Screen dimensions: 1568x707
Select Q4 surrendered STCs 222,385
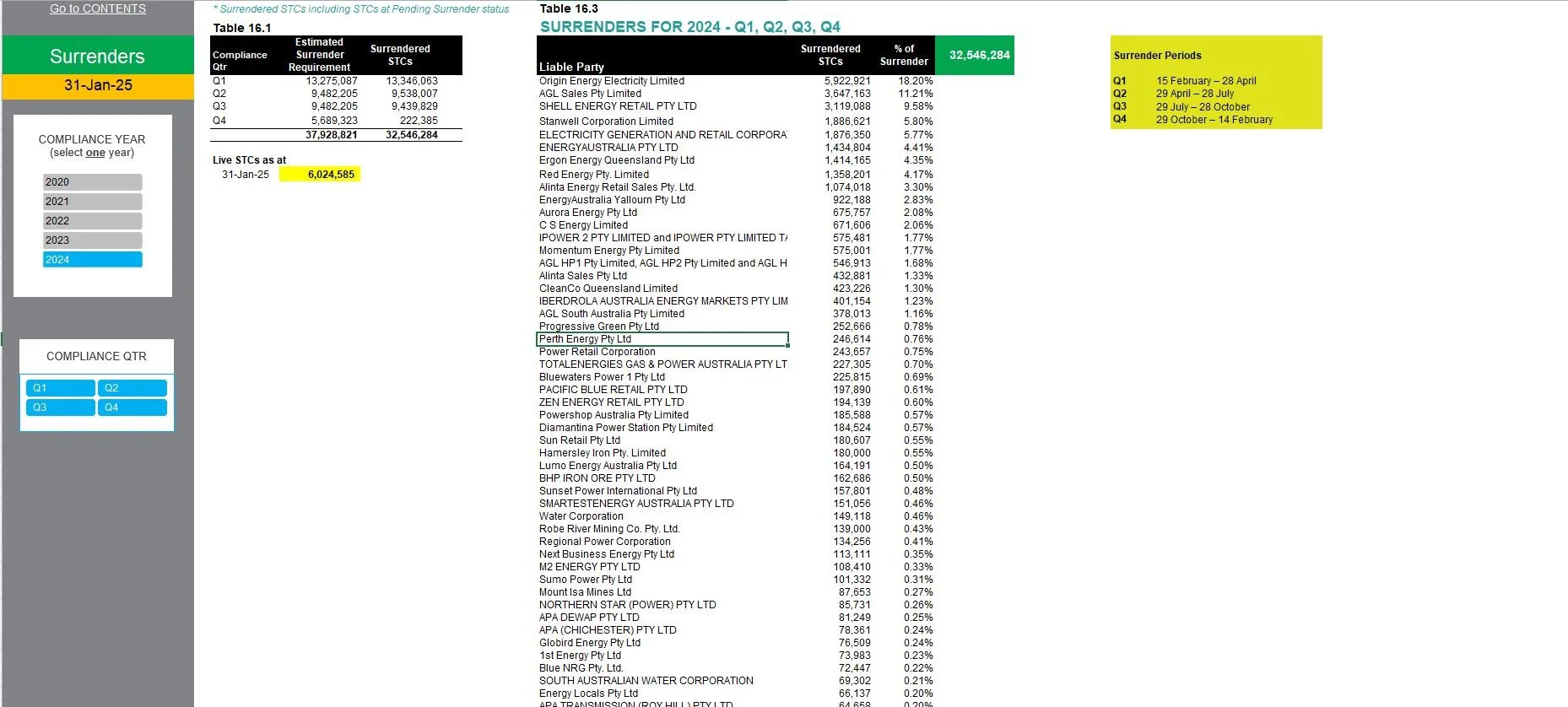point(419,121)
